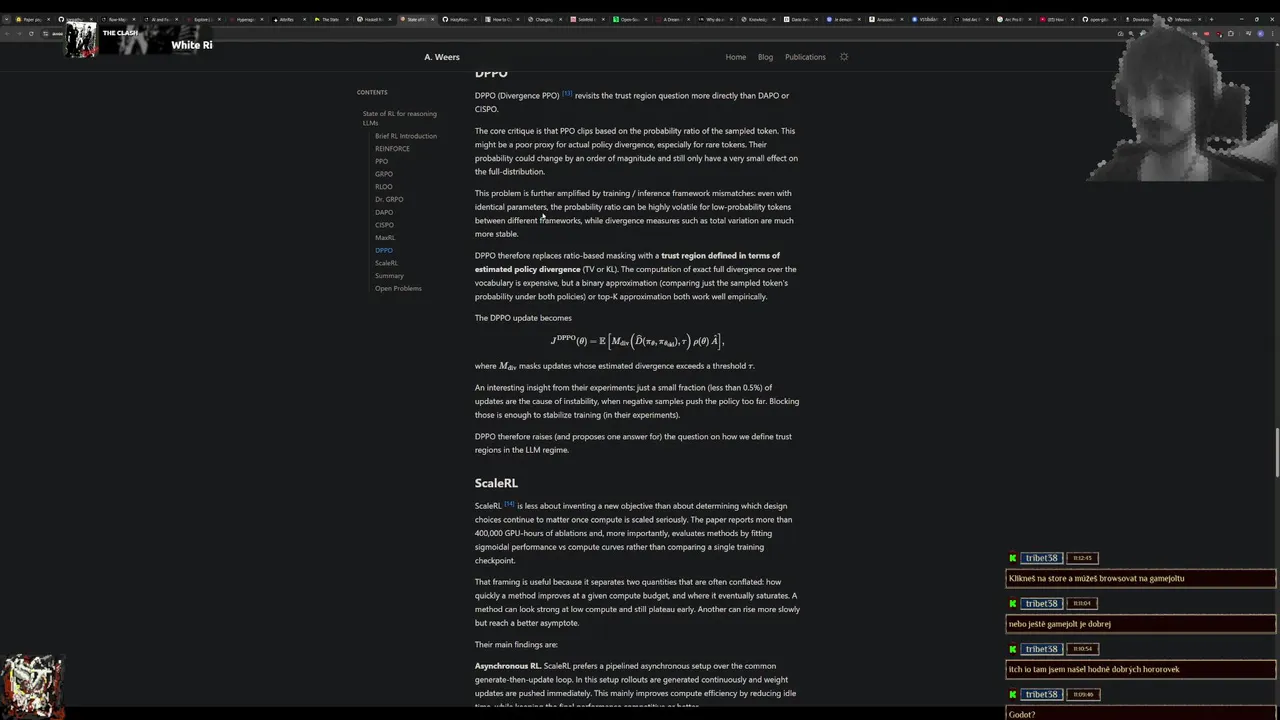Click the bottom-left artwork thumbnail
This screenshot has width=1280, height=720.
pyautogui.click(x=32, y=686)
